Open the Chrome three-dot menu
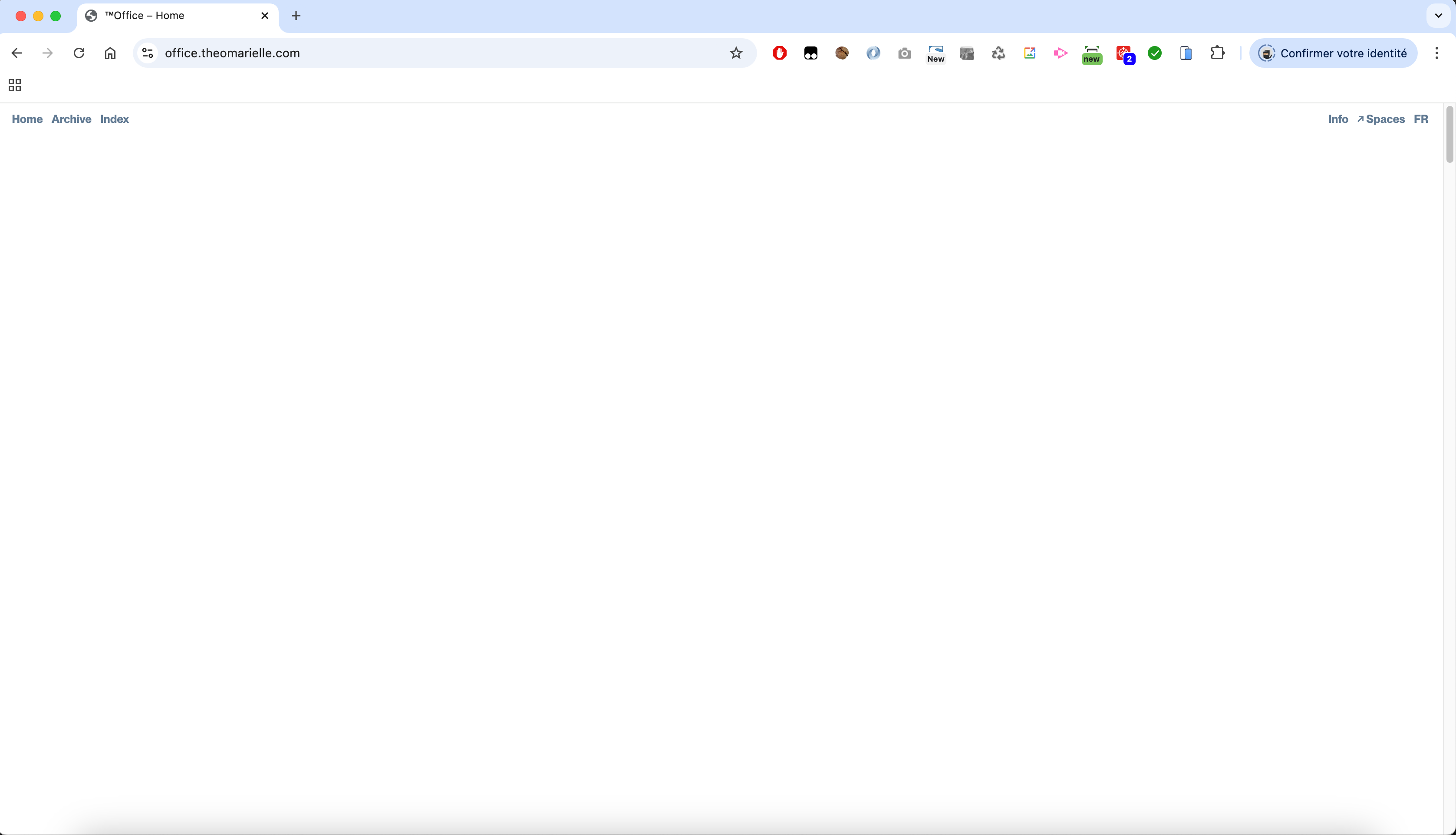Screen dimensions: 1456x835 1436,53
